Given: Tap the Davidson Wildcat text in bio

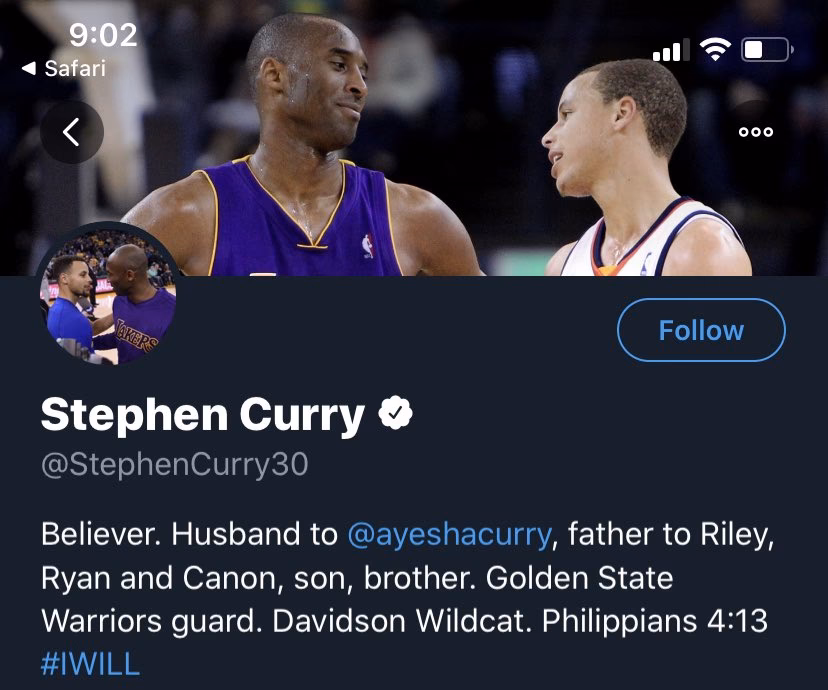Looking at the screenshot, I should [x=403, y=621].
